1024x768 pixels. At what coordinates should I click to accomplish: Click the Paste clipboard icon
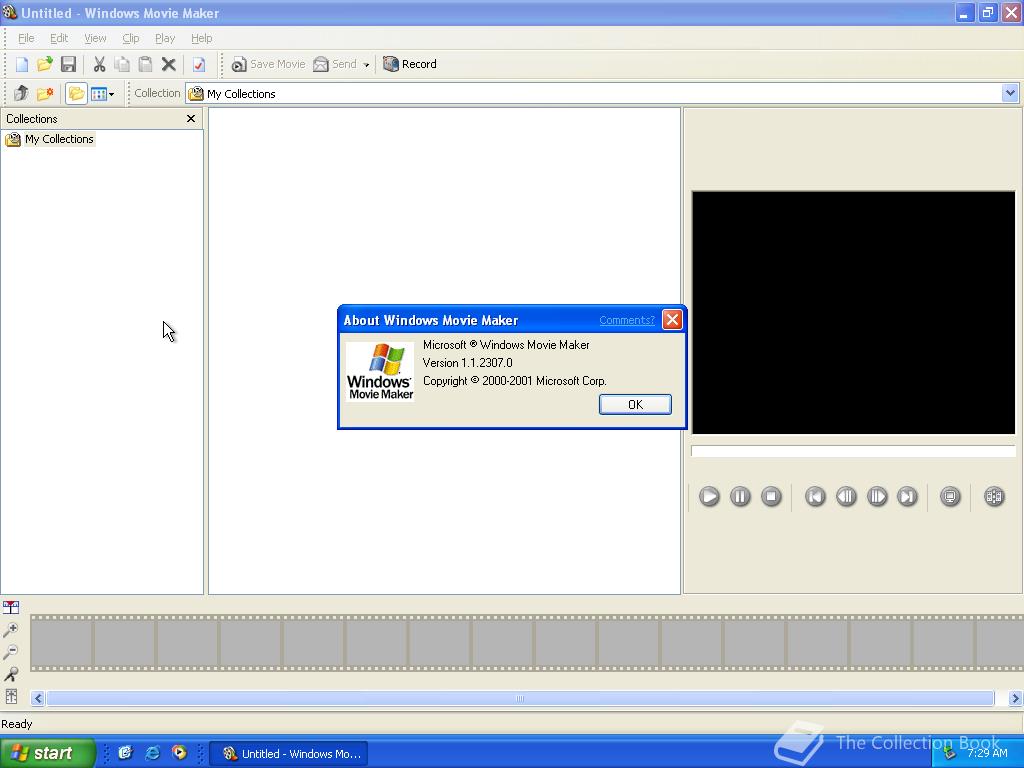pyautogui.click(x=145, y=64)
